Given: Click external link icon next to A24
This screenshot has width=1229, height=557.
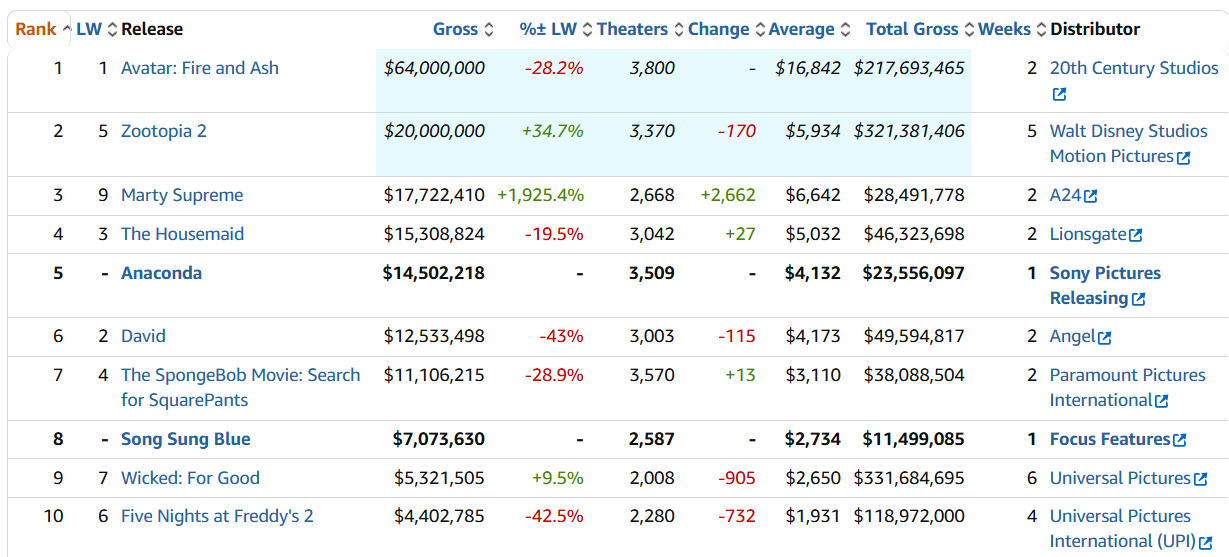Looking at the screenshot, I should click(x=1091, y=197).
